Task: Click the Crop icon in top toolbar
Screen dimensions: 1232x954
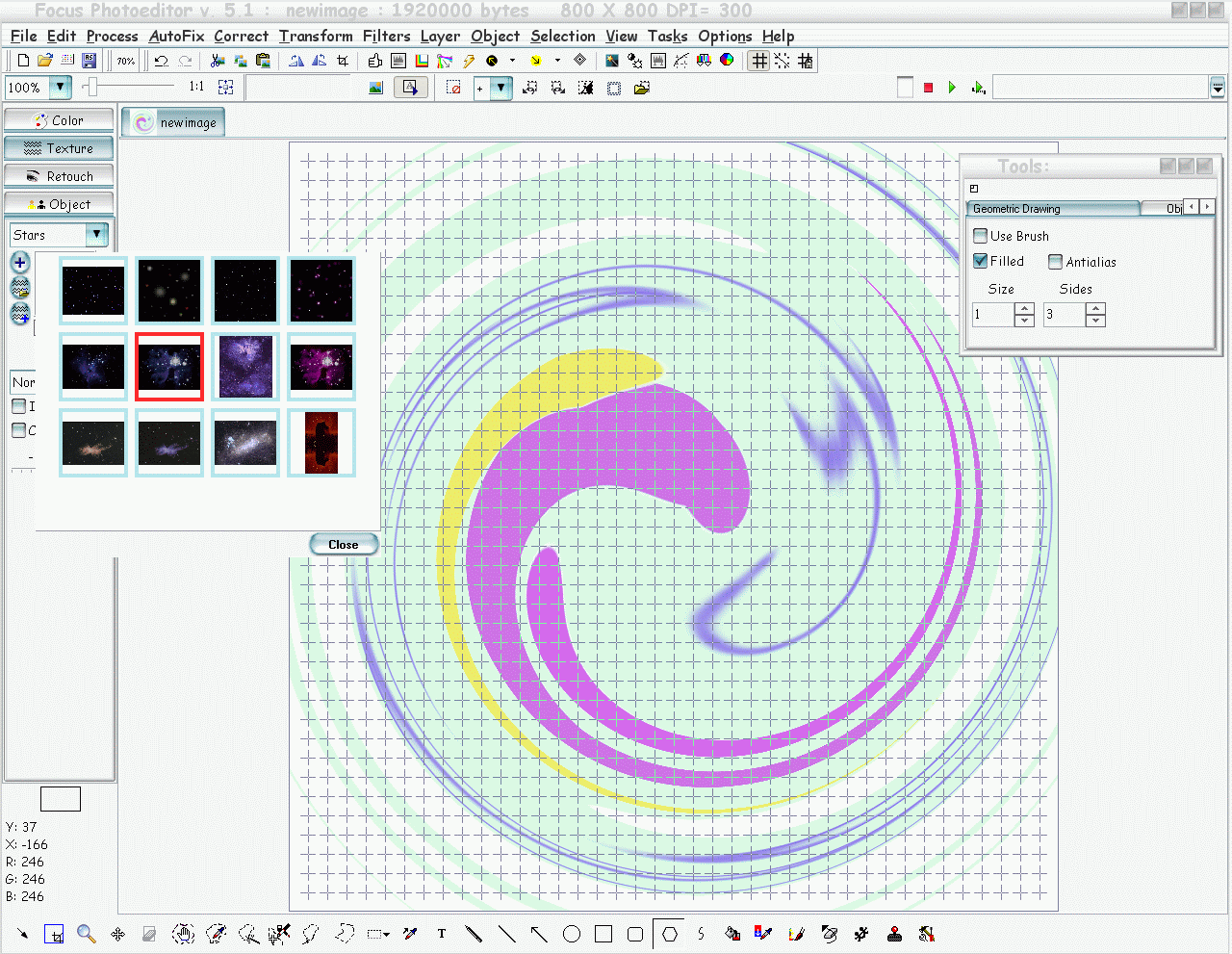Action: [343, 61]
